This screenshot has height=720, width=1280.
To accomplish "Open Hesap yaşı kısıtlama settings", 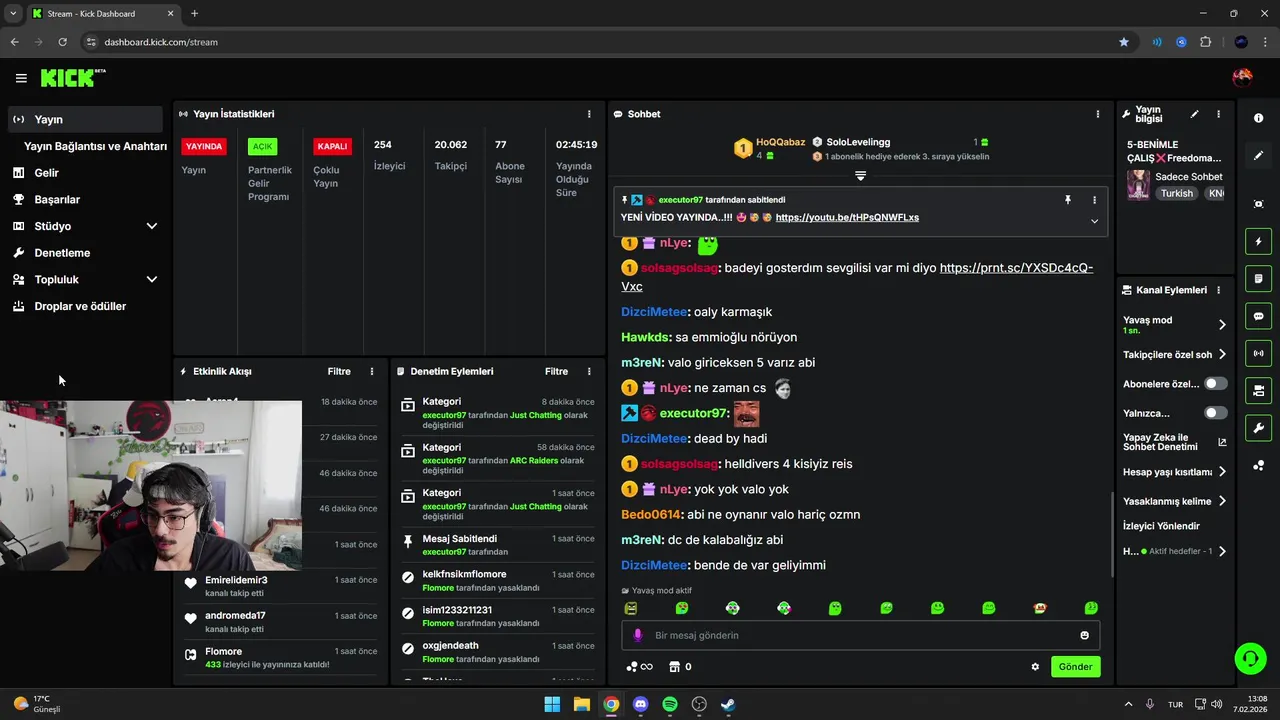I will [x=1222, y=472].
